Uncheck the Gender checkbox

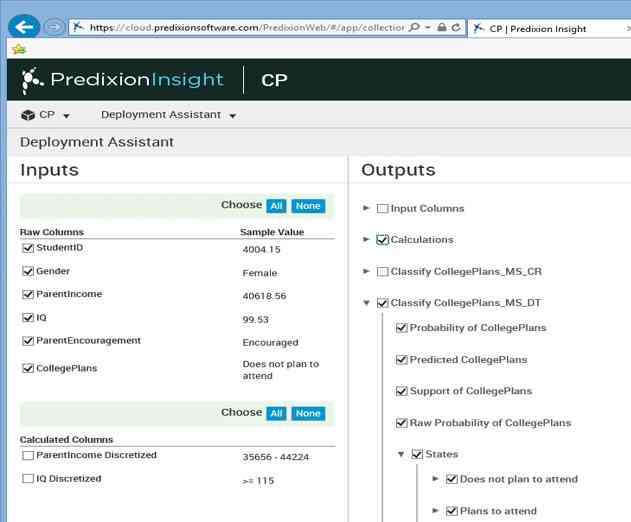tap(28, 271)
